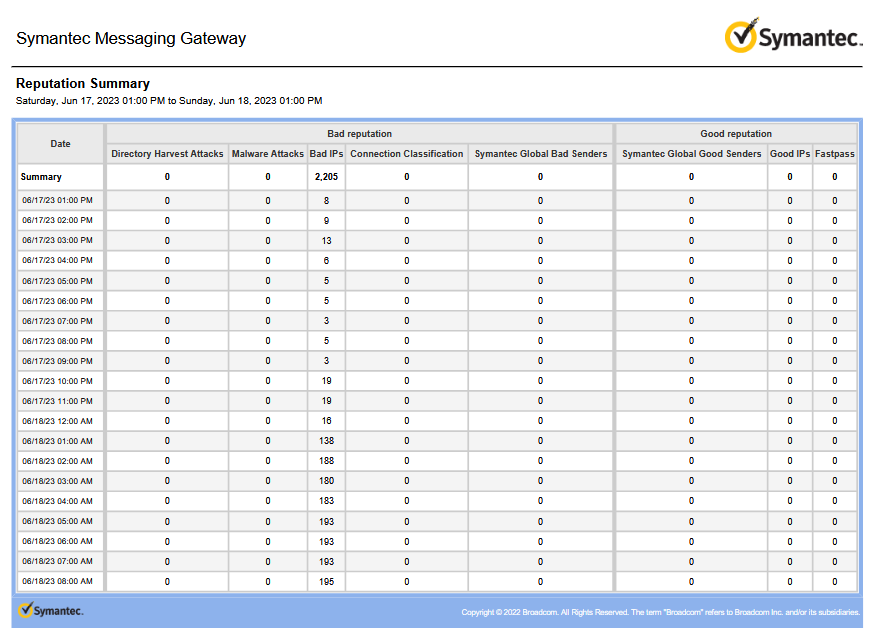Select the Date column header
Screen dimensions: 875x643
click(60, 143)
